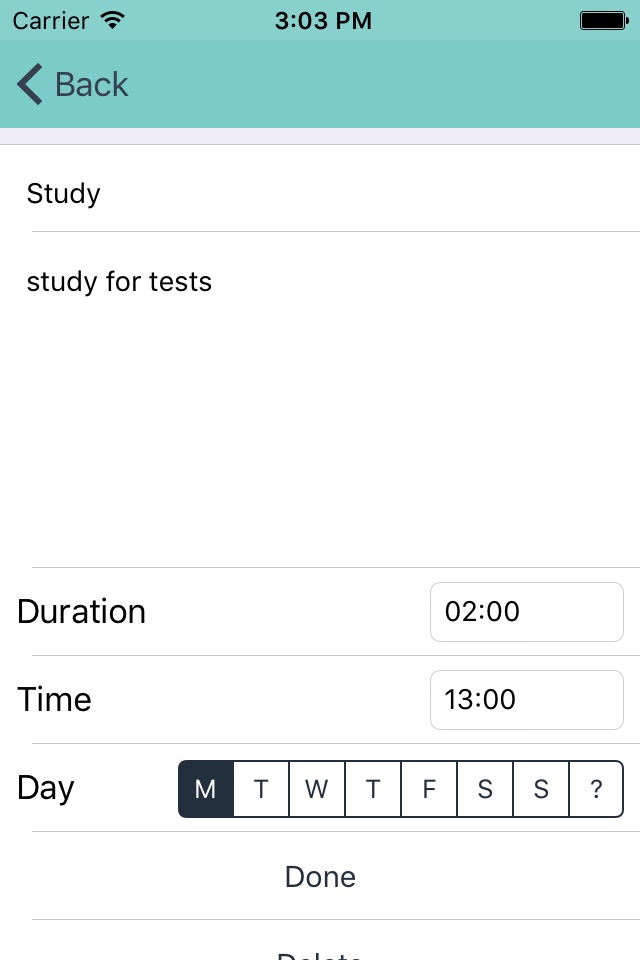Edit the Study title field
Screen dimensions: 640x960
pos(320,193)
